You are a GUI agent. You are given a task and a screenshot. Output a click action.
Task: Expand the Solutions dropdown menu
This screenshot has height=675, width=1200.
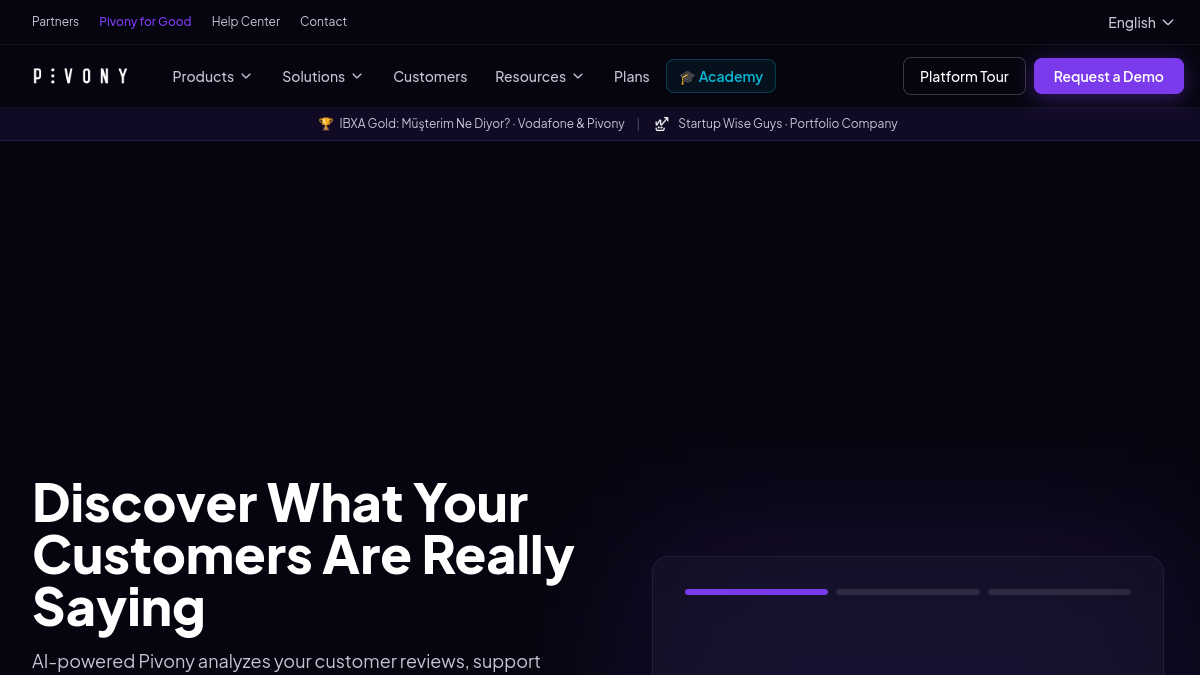click(x=322, y=77)
